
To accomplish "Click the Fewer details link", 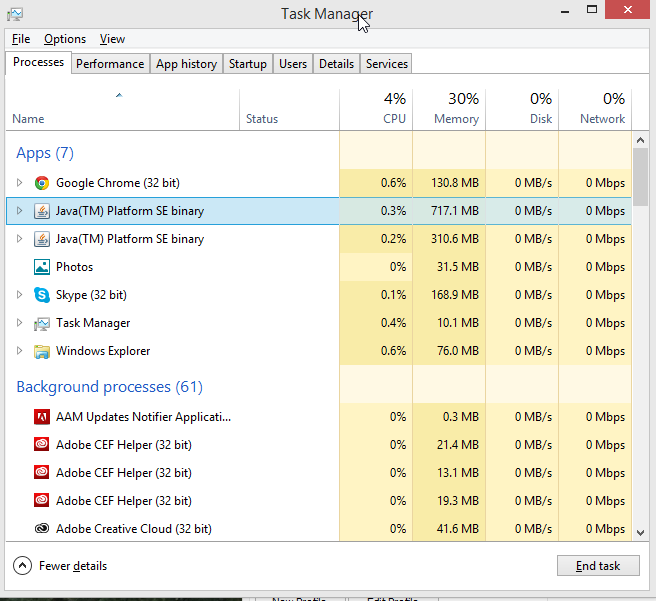I will [x=73, y=566].
